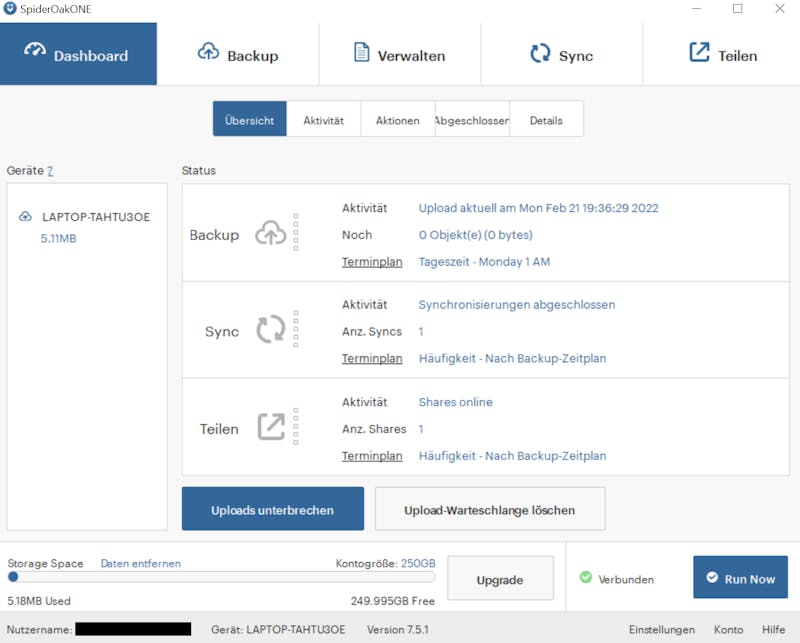Viewport: 800px width, 643px height.
Task: Click the dotted indicator next to Teilen status icon
Action: pyautogui.click(x=296, y=426)
